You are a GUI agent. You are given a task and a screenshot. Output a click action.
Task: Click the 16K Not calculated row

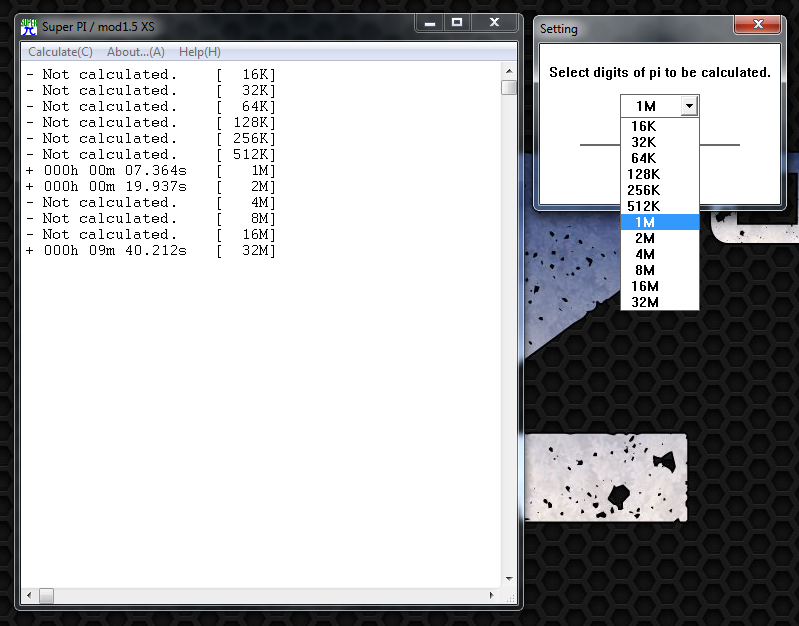pos(151,74)
